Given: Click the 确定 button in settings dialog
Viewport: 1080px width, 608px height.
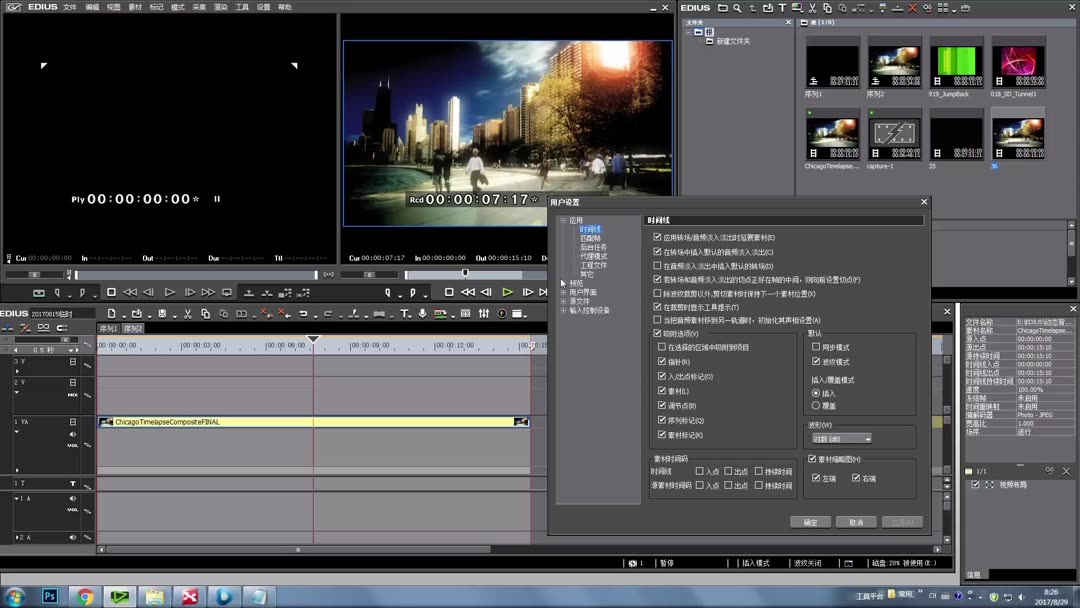Looking at the screenshot, I should click(810, 522).
